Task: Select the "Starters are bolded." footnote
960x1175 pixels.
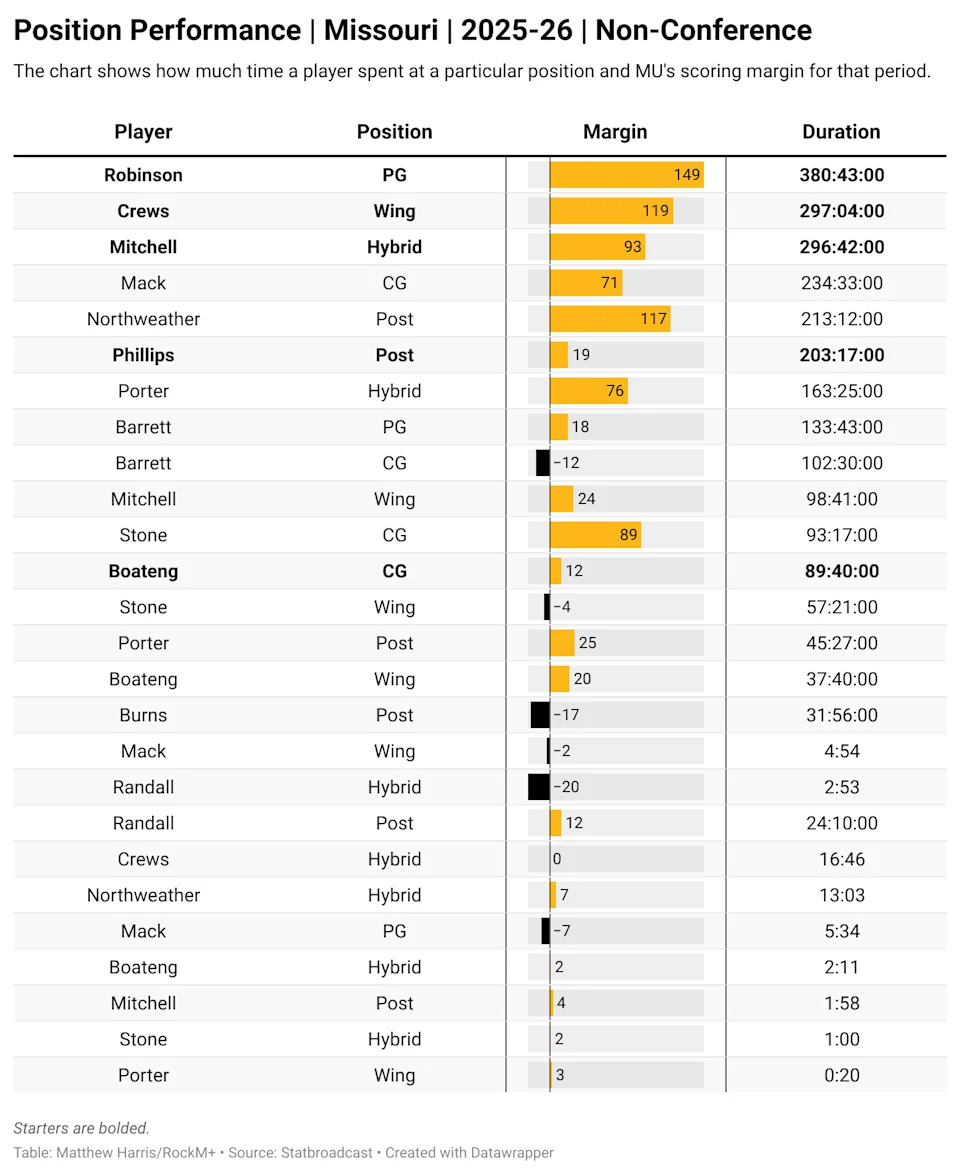Action: pyautogui.click(x=81, y=1128)
